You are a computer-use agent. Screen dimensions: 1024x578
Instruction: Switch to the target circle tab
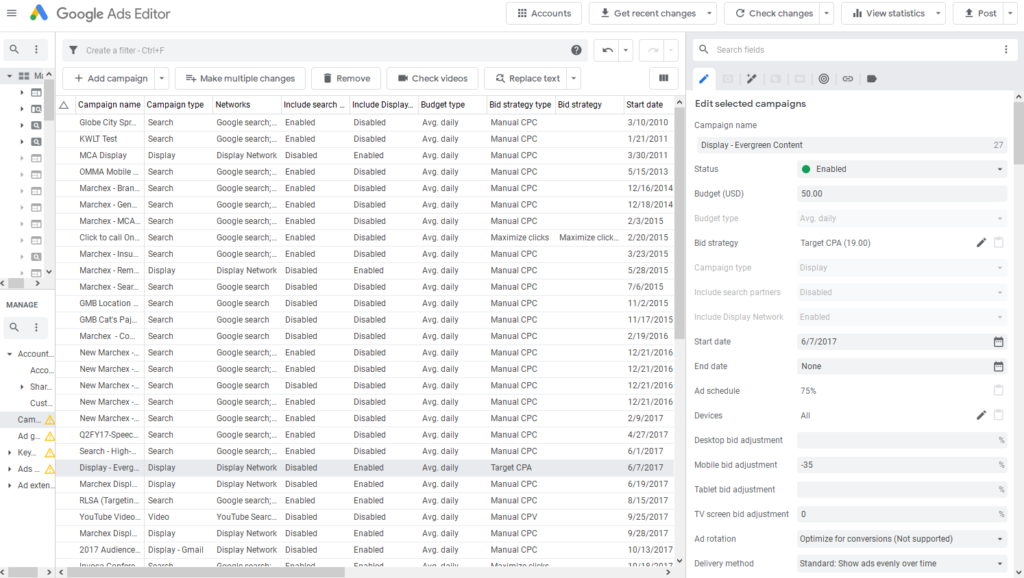824,79
